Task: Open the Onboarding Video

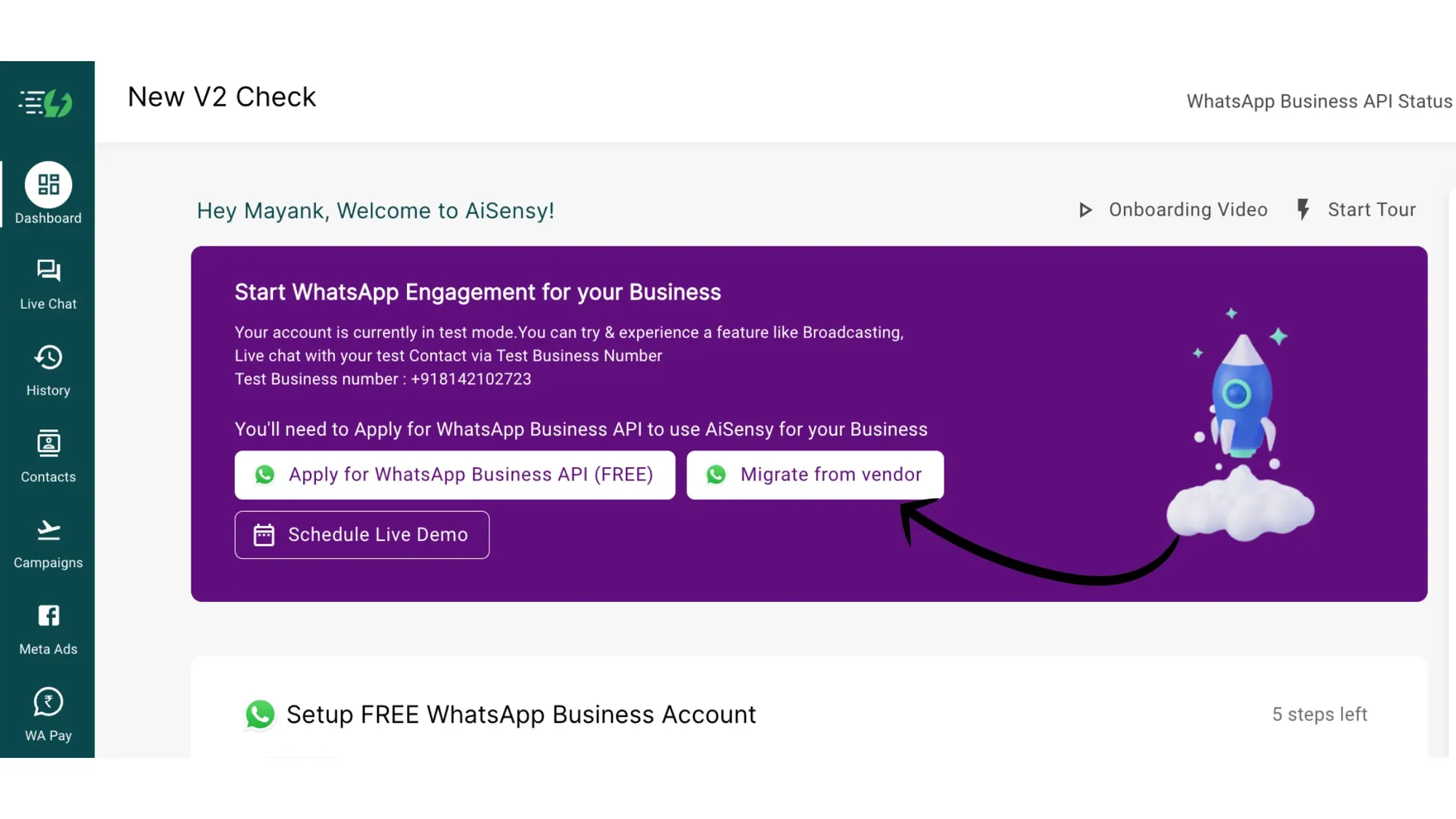Action: point(1187,210)
